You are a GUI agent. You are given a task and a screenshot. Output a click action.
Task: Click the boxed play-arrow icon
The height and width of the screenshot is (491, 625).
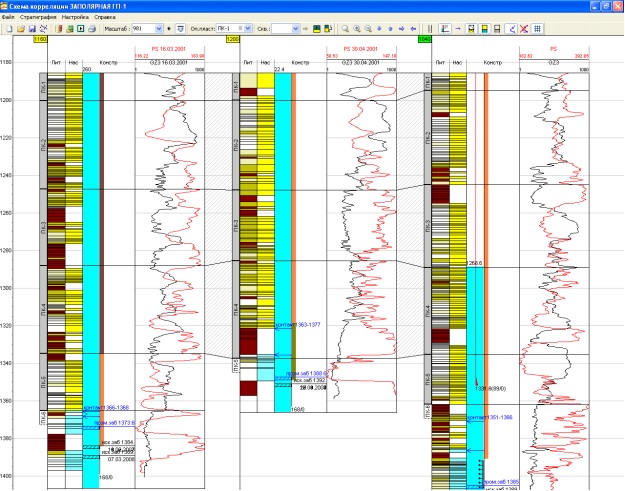pos(81,29)
